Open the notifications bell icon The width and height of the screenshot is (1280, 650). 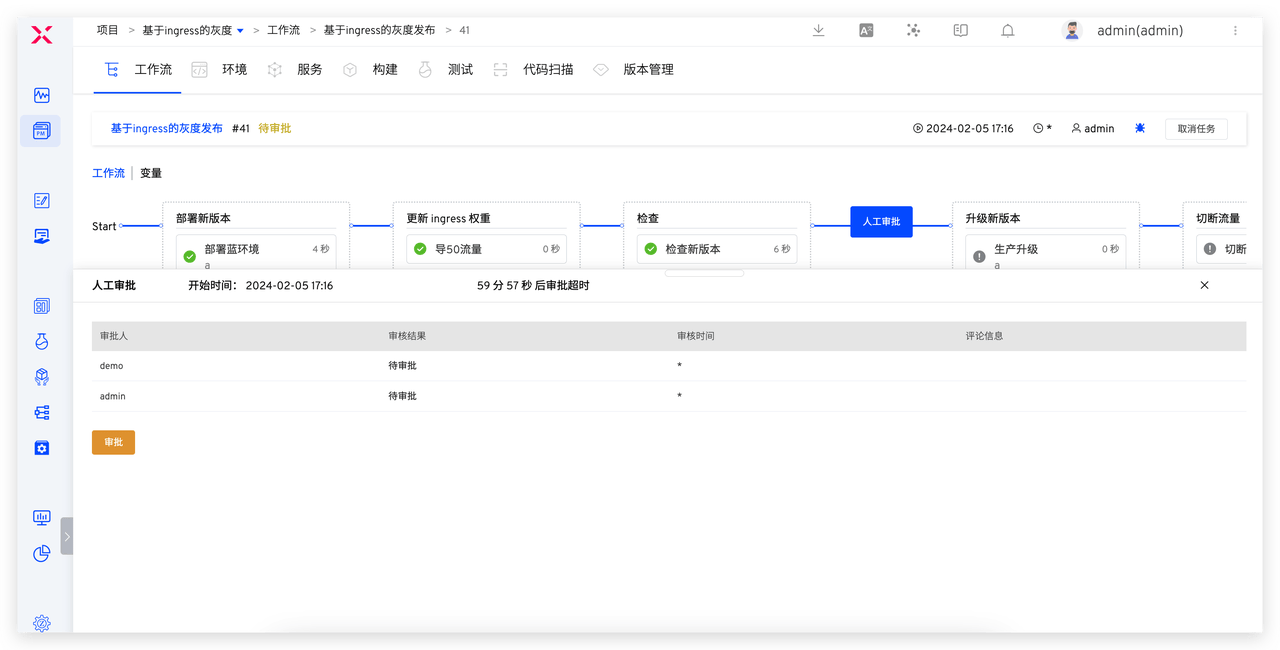pos(1008,31)
